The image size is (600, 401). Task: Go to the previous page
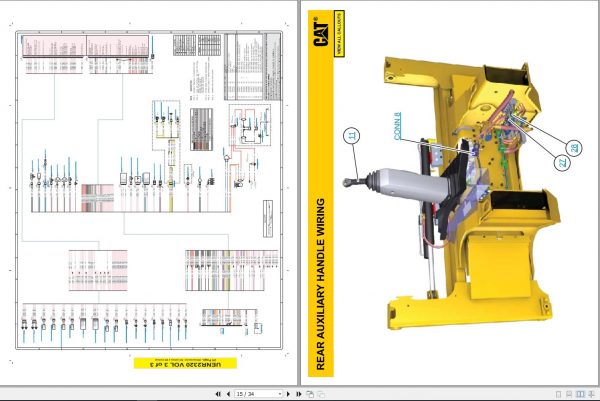[x=228, y=394]
